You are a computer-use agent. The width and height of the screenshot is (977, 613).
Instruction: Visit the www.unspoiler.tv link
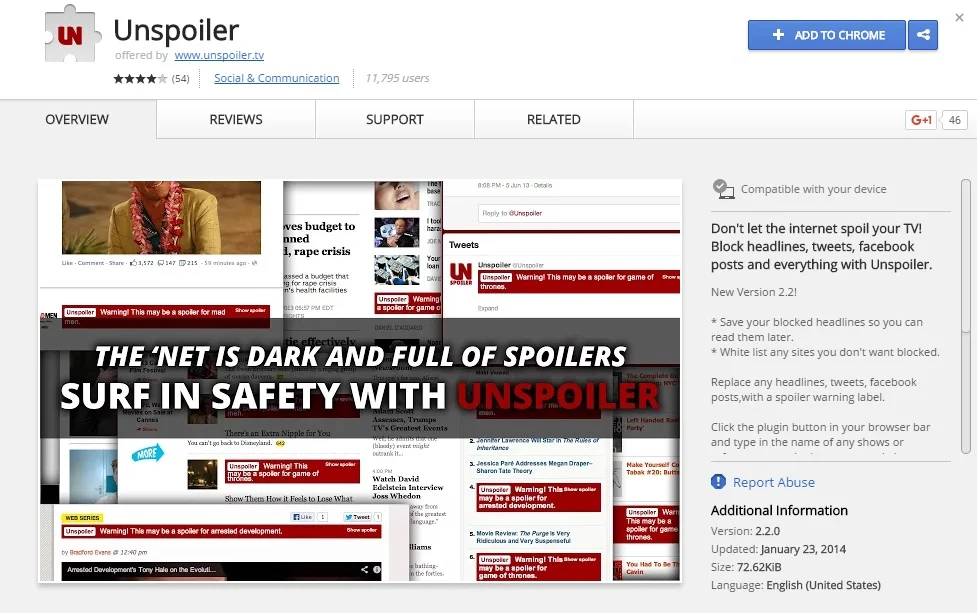pyautogui.click(x=219, y=55)
